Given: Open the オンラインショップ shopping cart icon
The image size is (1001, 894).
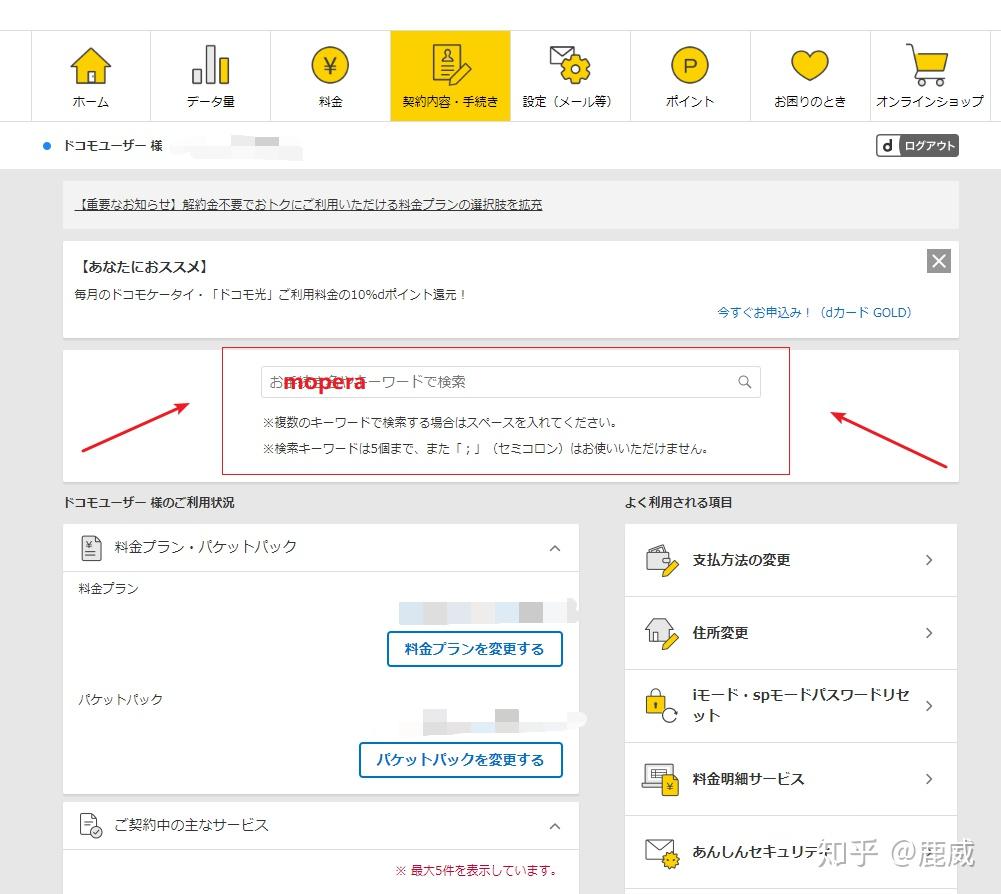Looking at the screenshot, I should click(x=929, y=62).
